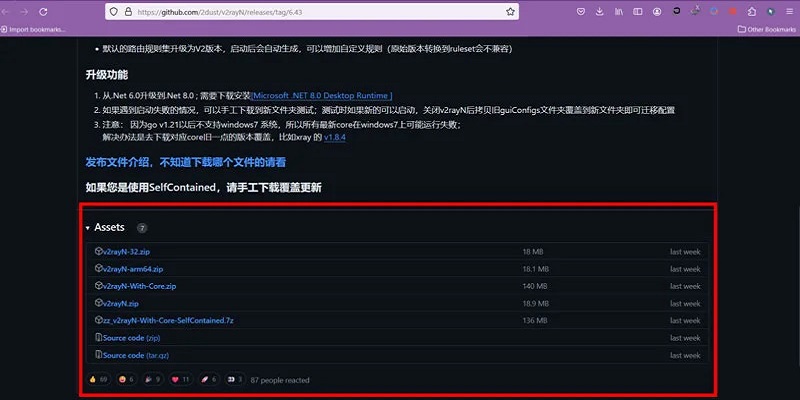Click the site security lock icon

(x=127, y=12)
